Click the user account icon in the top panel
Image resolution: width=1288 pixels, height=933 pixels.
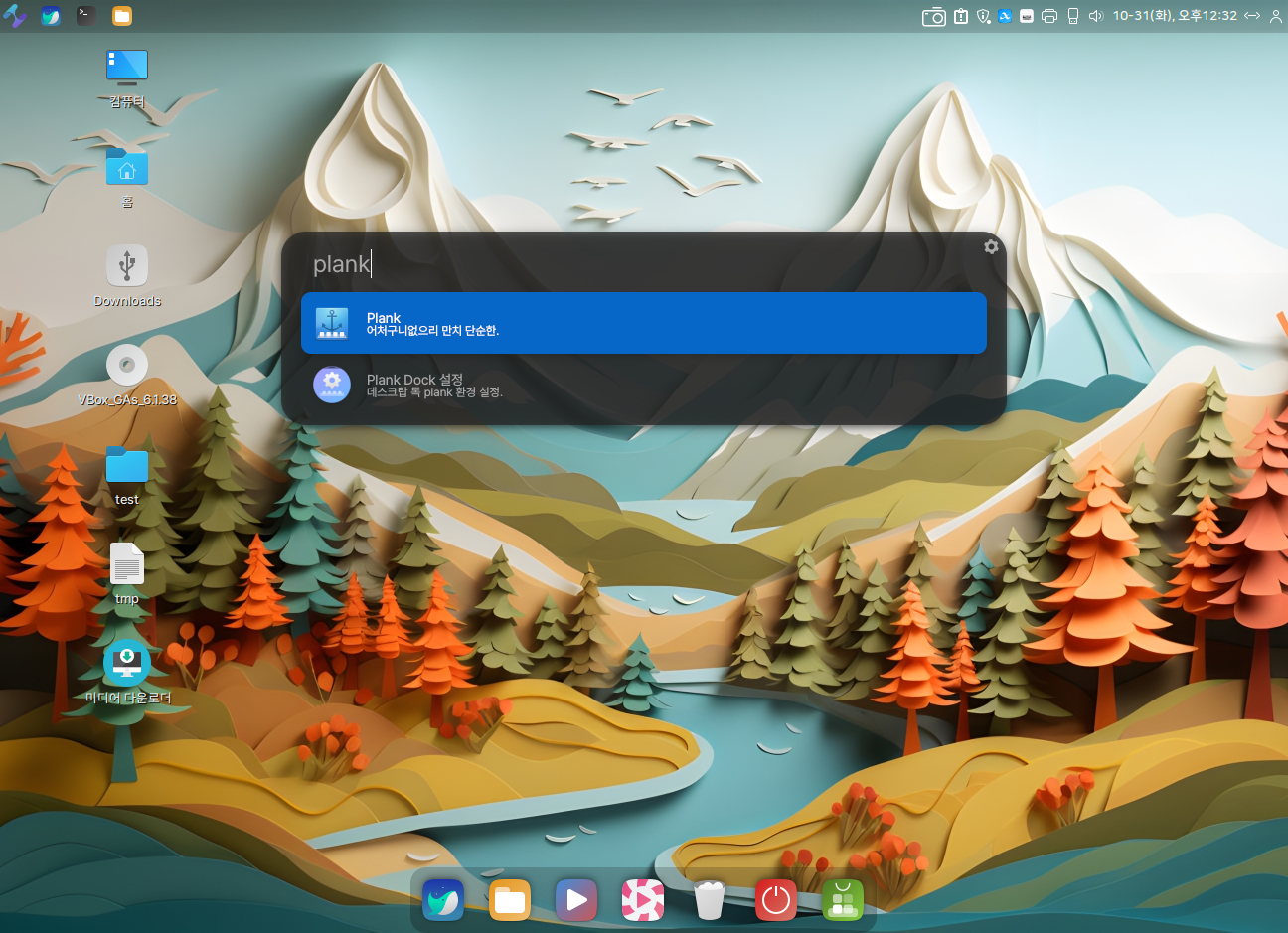(1276, 16)
